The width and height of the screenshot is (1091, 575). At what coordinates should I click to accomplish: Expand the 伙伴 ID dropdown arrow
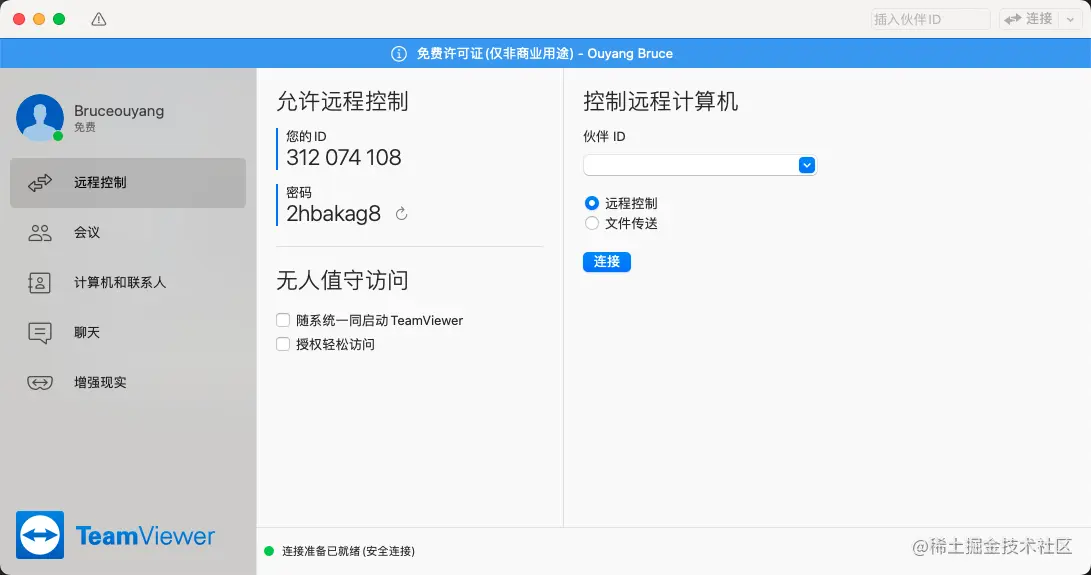click(806, 165)
